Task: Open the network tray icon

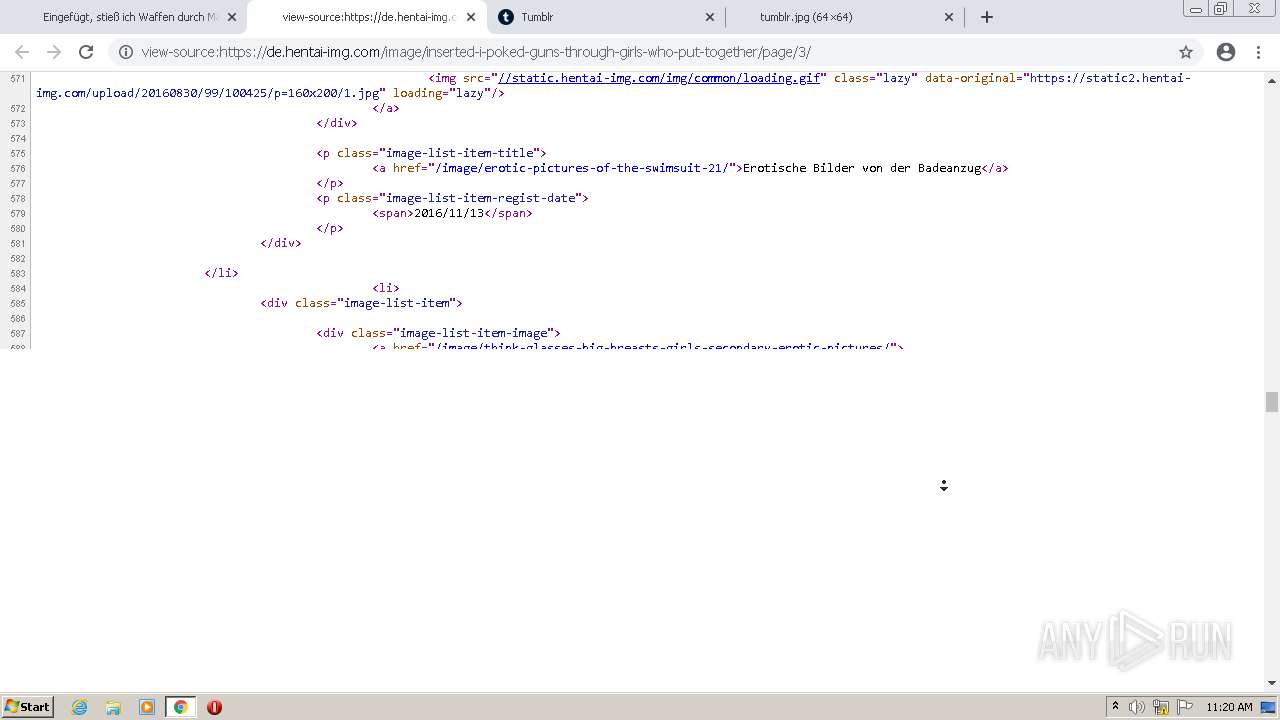Action: tap(1161, 707)
